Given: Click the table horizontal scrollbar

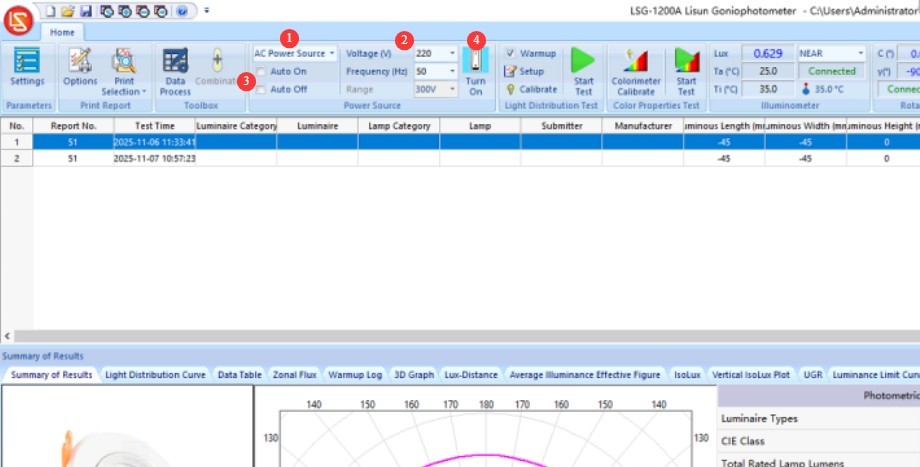Looking at the screenshot, I should (x=466, y=336).
